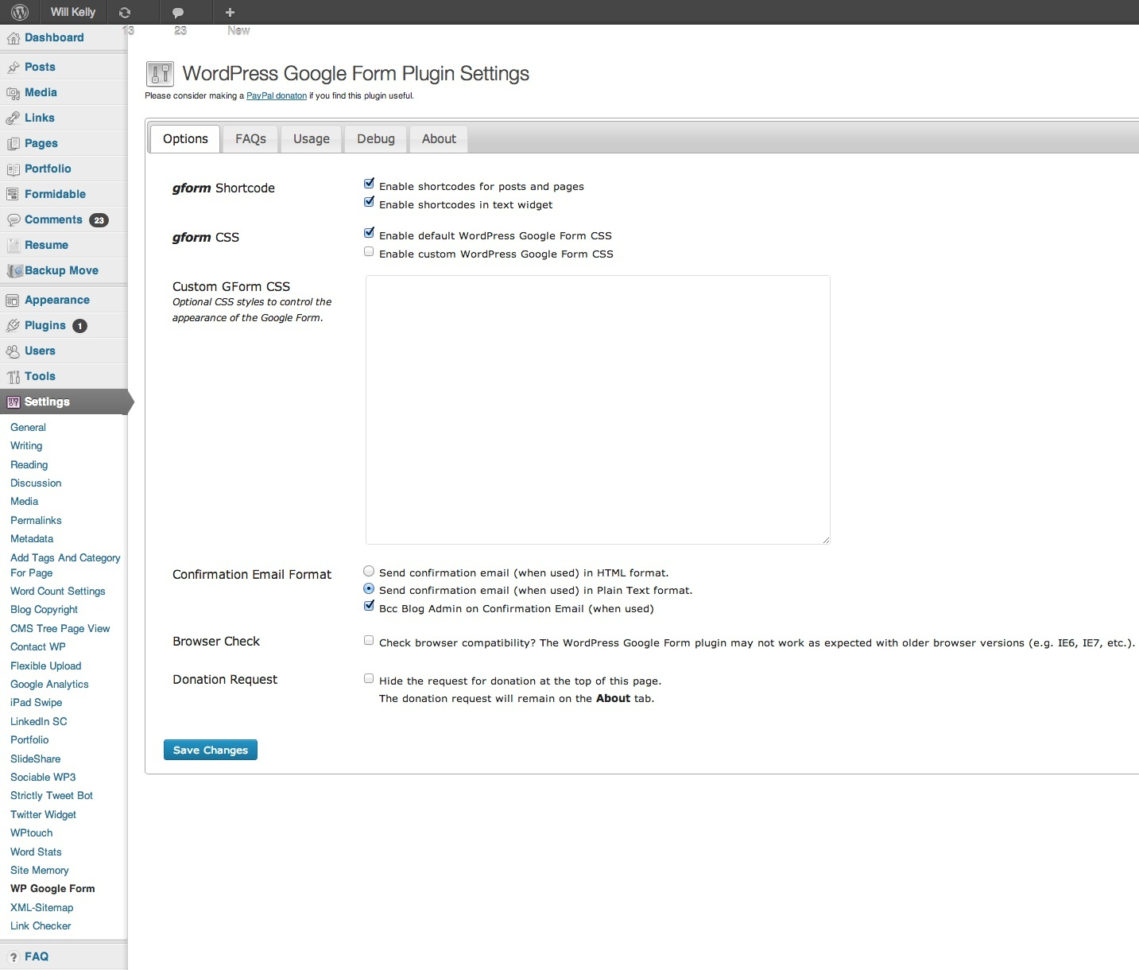The width and height of the screenshot is (1139, 970).
Task: Click inside the Custom GForm CSS text area
Action: coord(597,410)
